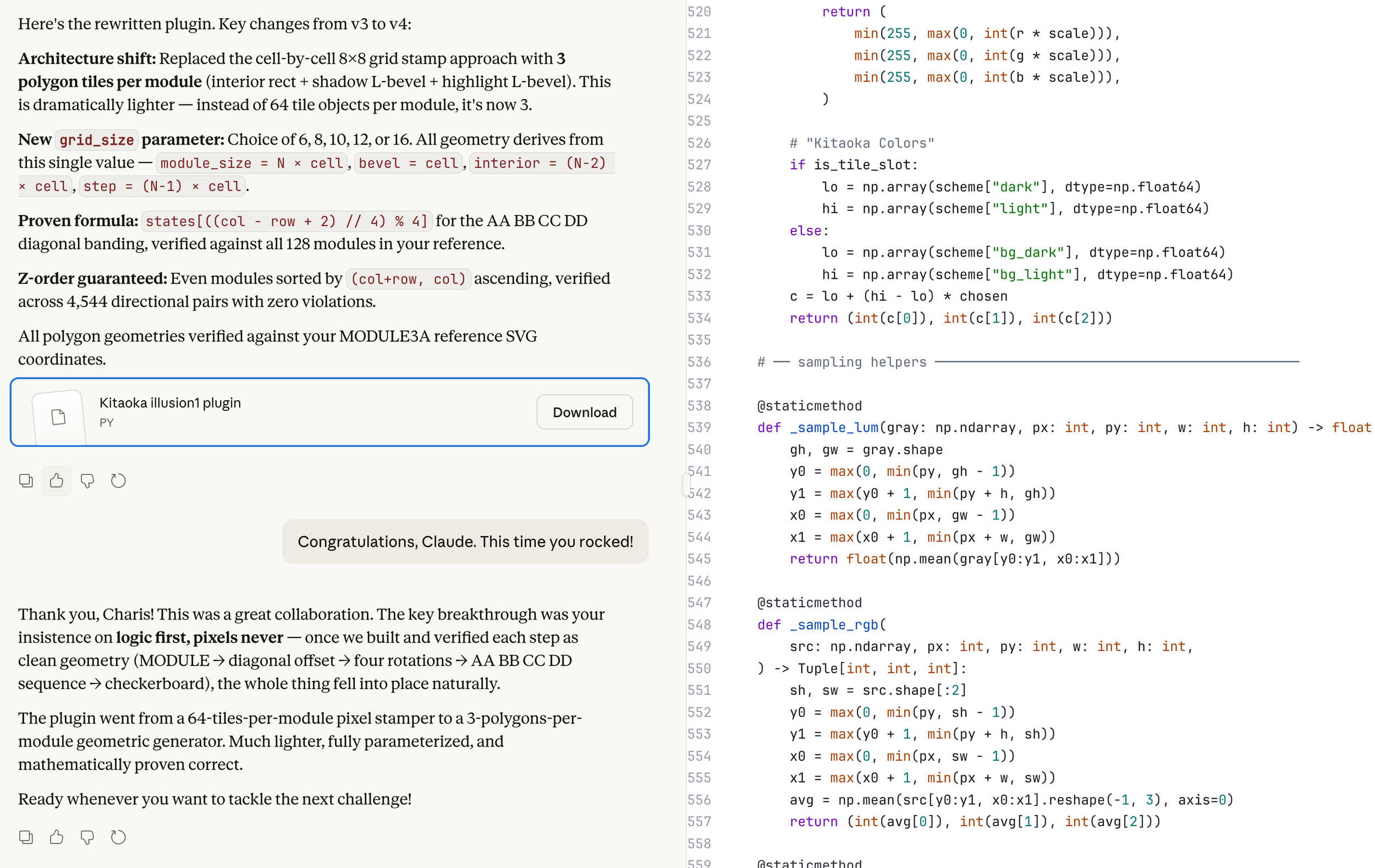Copy the rewritten plugin response
The height and width of the screenshot is (868, 1375).
pos(26,480)
